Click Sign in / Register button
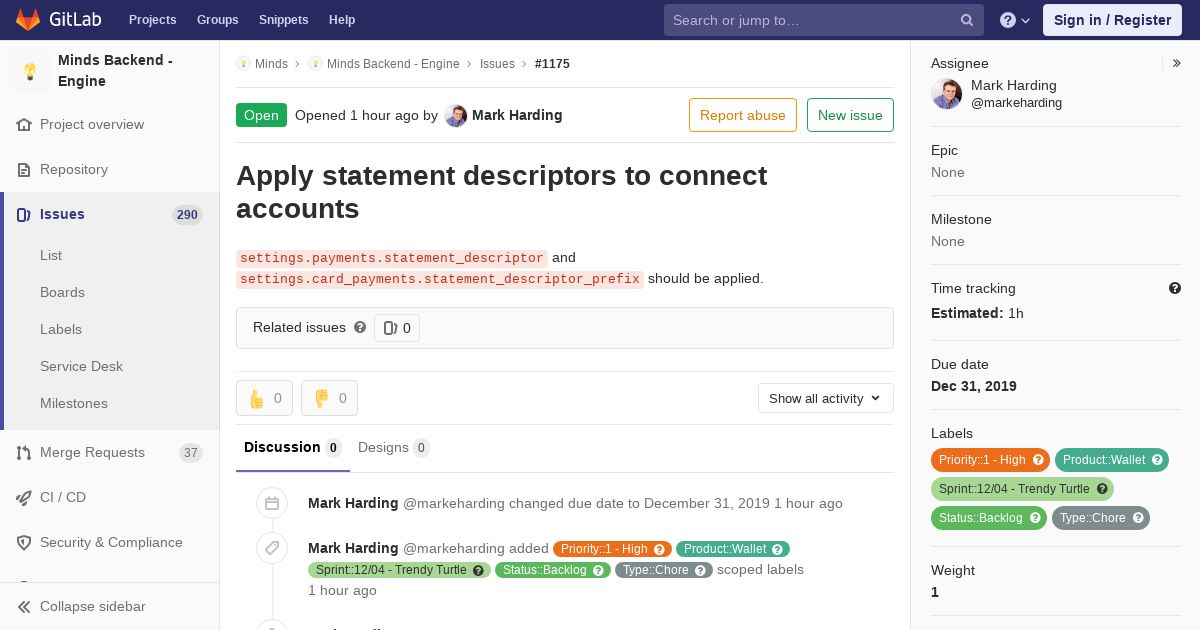The height and width of the screenshot is (630, 1200). click(x=1112, y=20)
